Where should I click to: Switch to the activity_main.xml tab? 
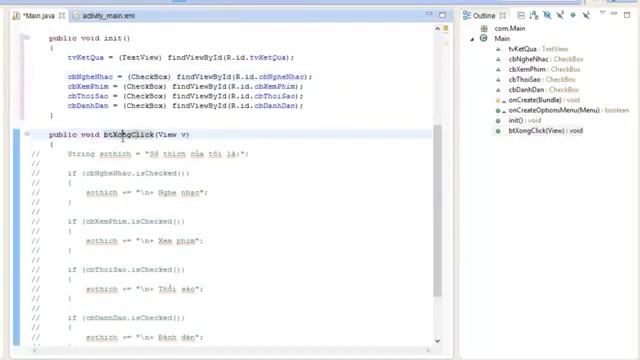[109, 16]
